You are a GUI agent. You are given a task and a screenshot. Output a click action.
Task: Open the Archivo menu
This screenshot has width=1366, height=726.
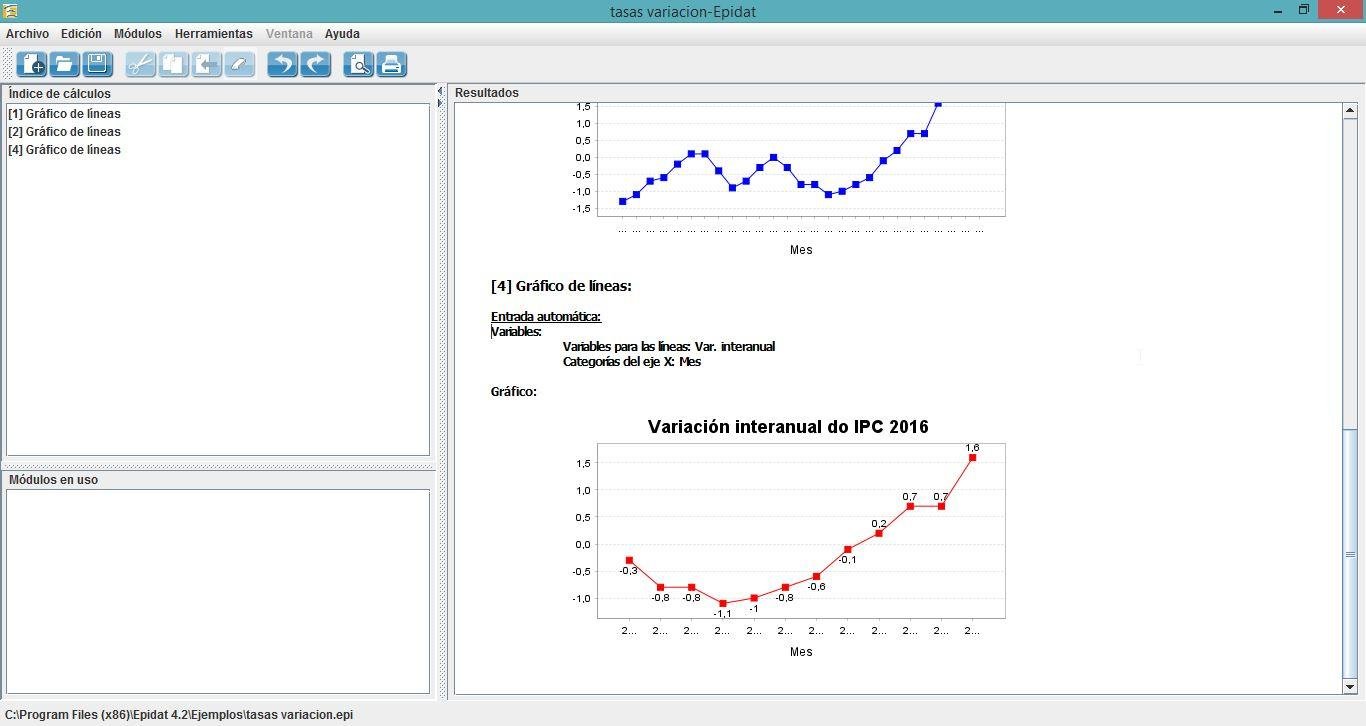(27, 33)
